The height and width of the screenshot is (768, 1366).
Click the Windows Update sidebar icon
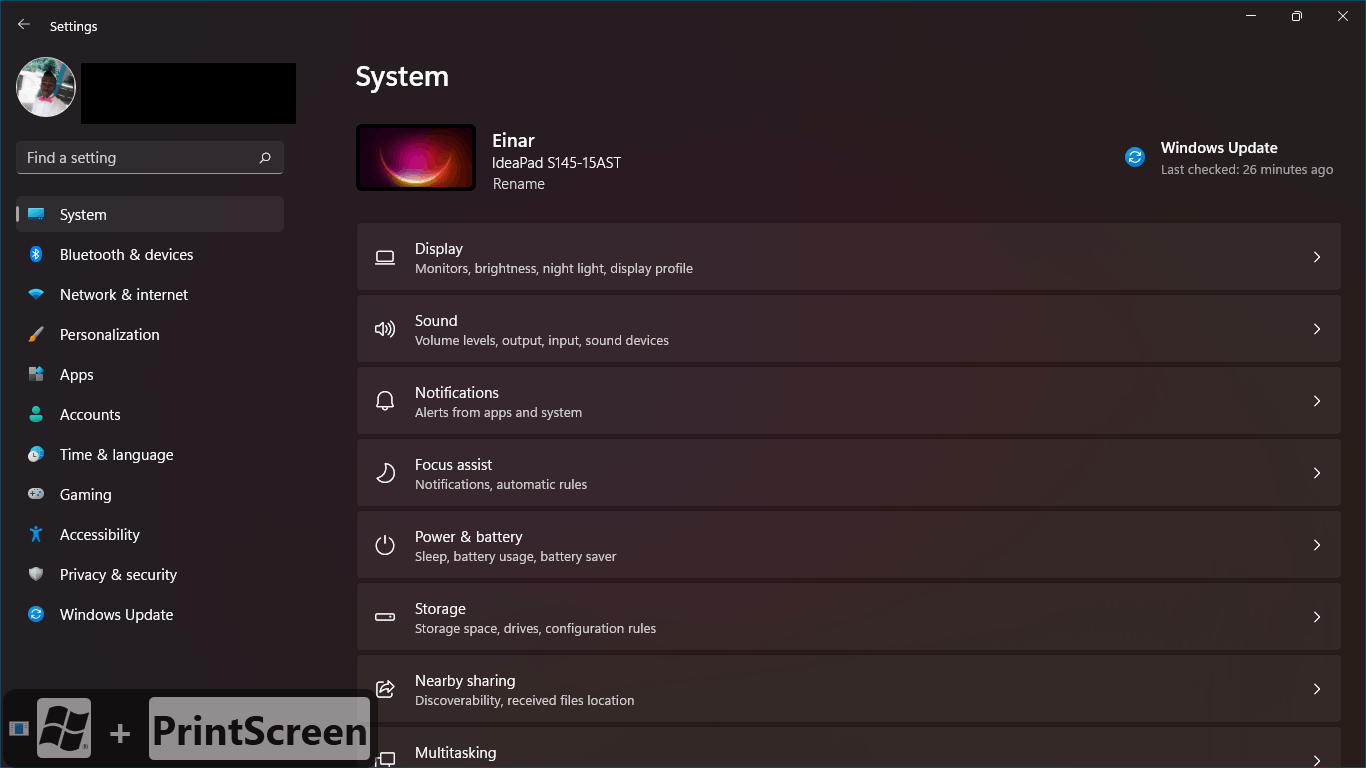tap(36, 614)
